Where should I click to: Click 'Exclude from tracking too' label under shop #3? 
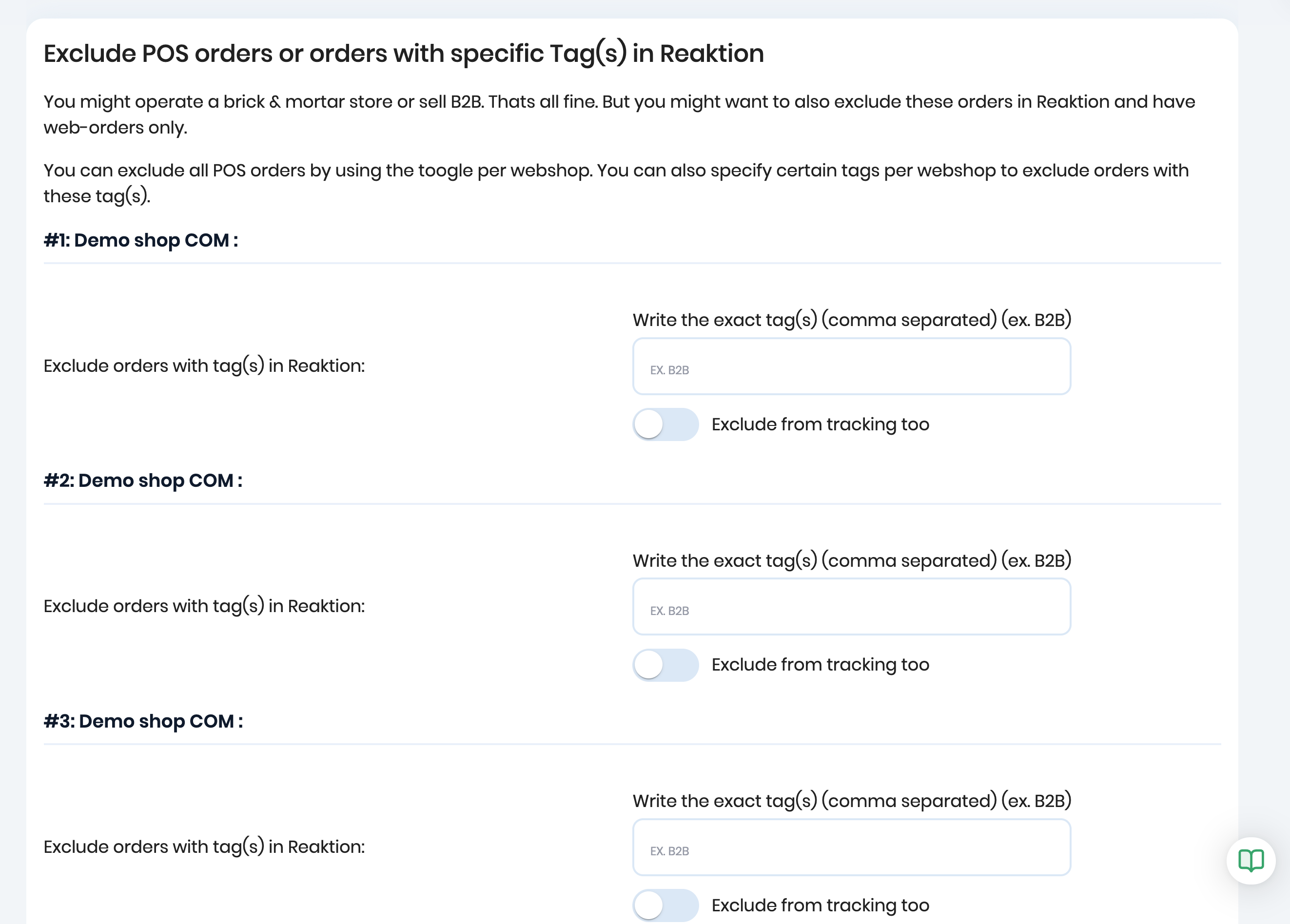pos(820,905)
